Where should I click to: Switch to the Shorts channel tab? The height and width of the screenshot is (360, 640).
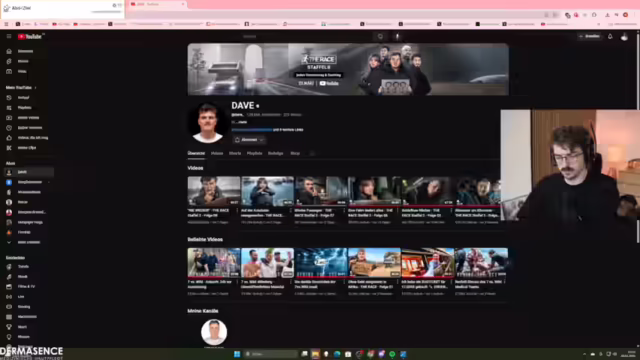(x=235, y=153)
